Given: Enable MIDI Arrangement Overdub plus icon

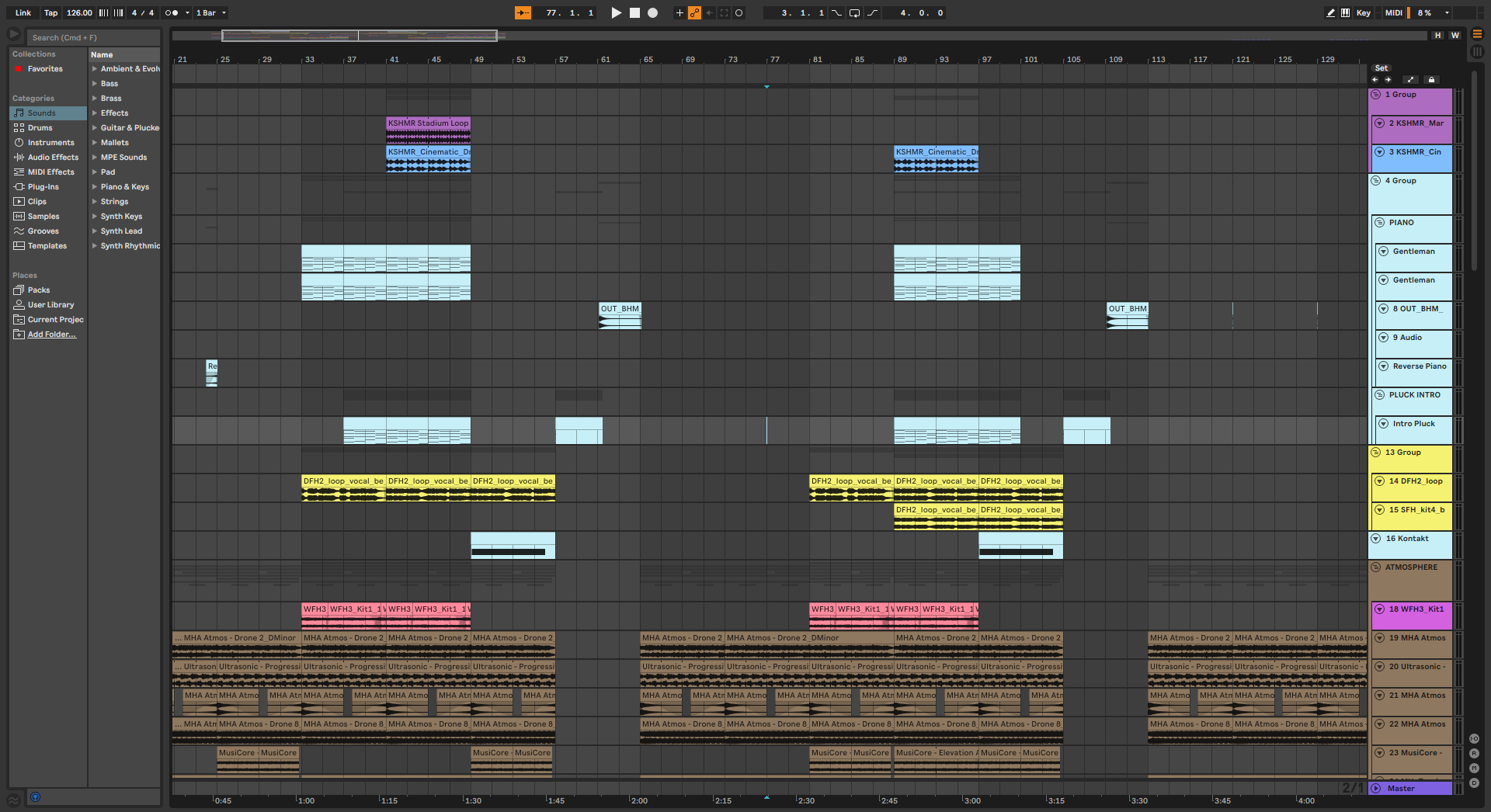Looking at the screenshot, I should pyautogui.click(x=679, y=12).
